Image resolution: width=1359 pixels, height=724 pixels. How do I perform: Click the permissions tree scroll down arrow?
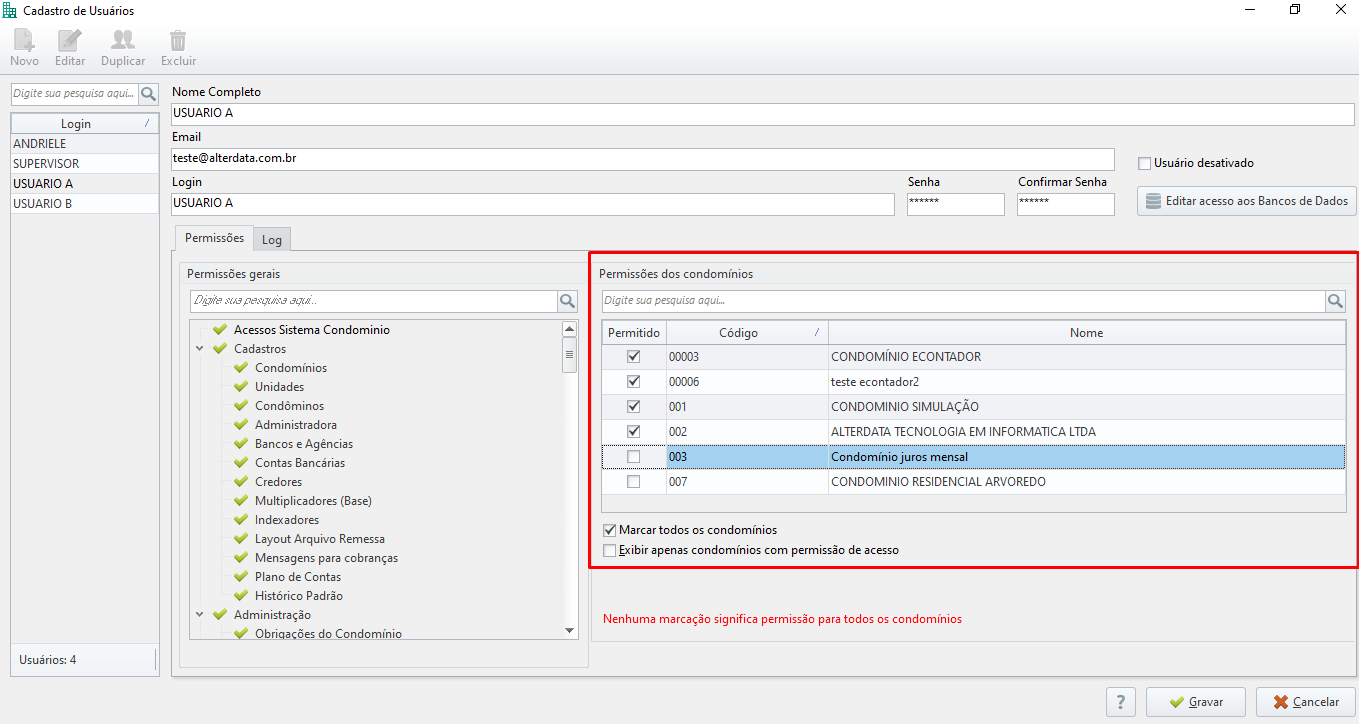[570, 631]
